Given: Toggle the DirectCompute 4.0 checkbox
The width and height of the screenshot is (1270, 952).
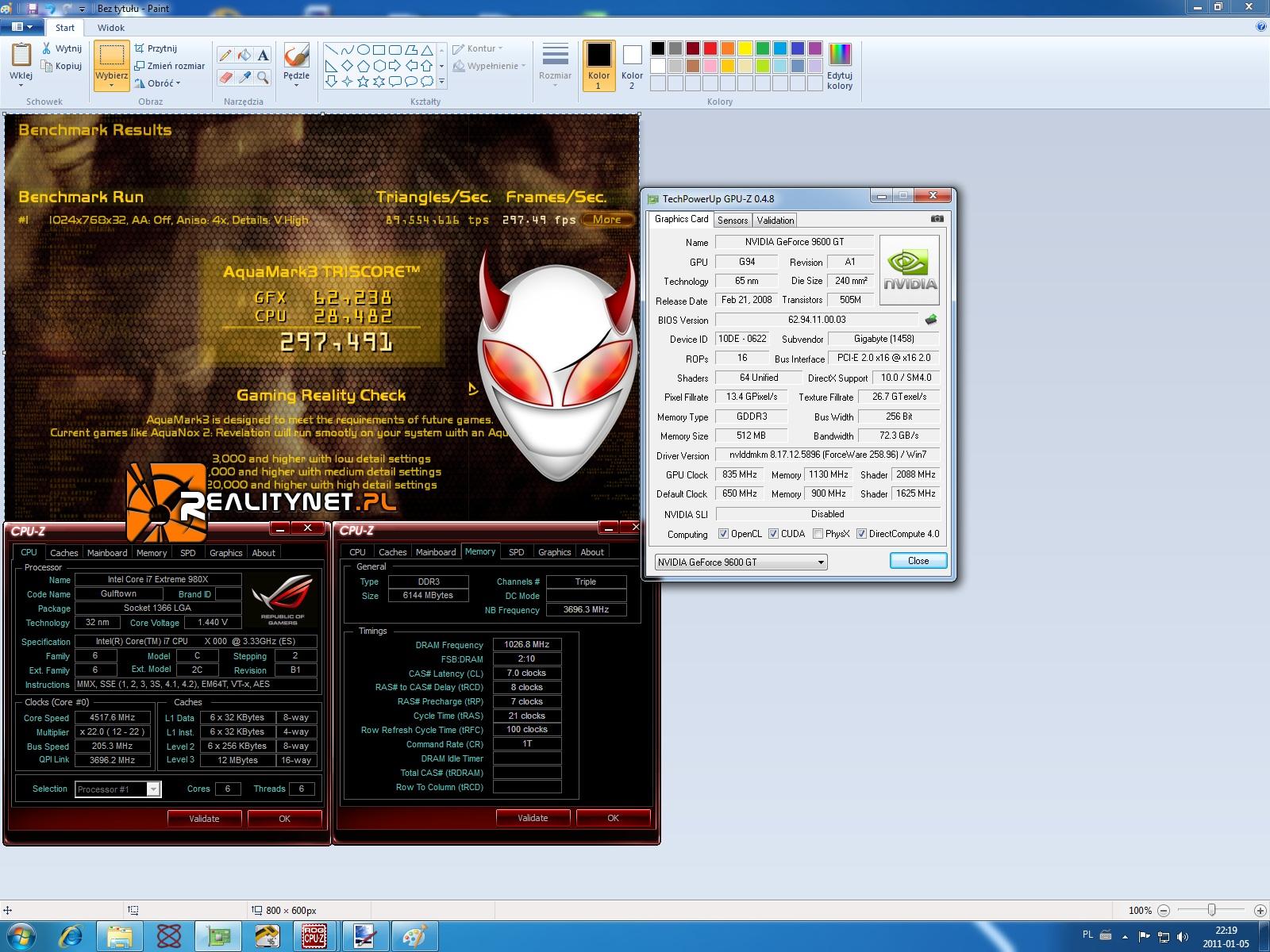Looking at the screenshot, I should [861, 534].
